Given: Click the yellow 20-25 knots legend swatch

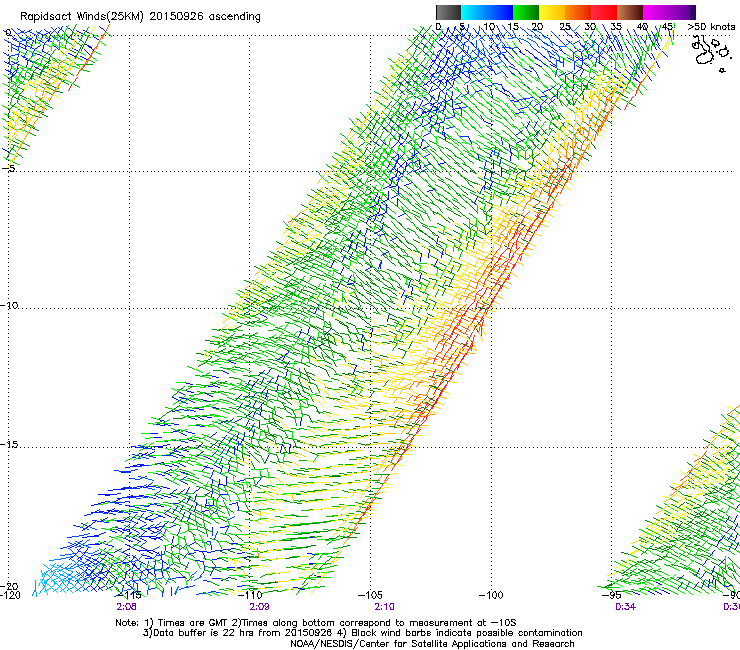Looking at the screenshot, I should pyautogui.click(x=552, y=12).
